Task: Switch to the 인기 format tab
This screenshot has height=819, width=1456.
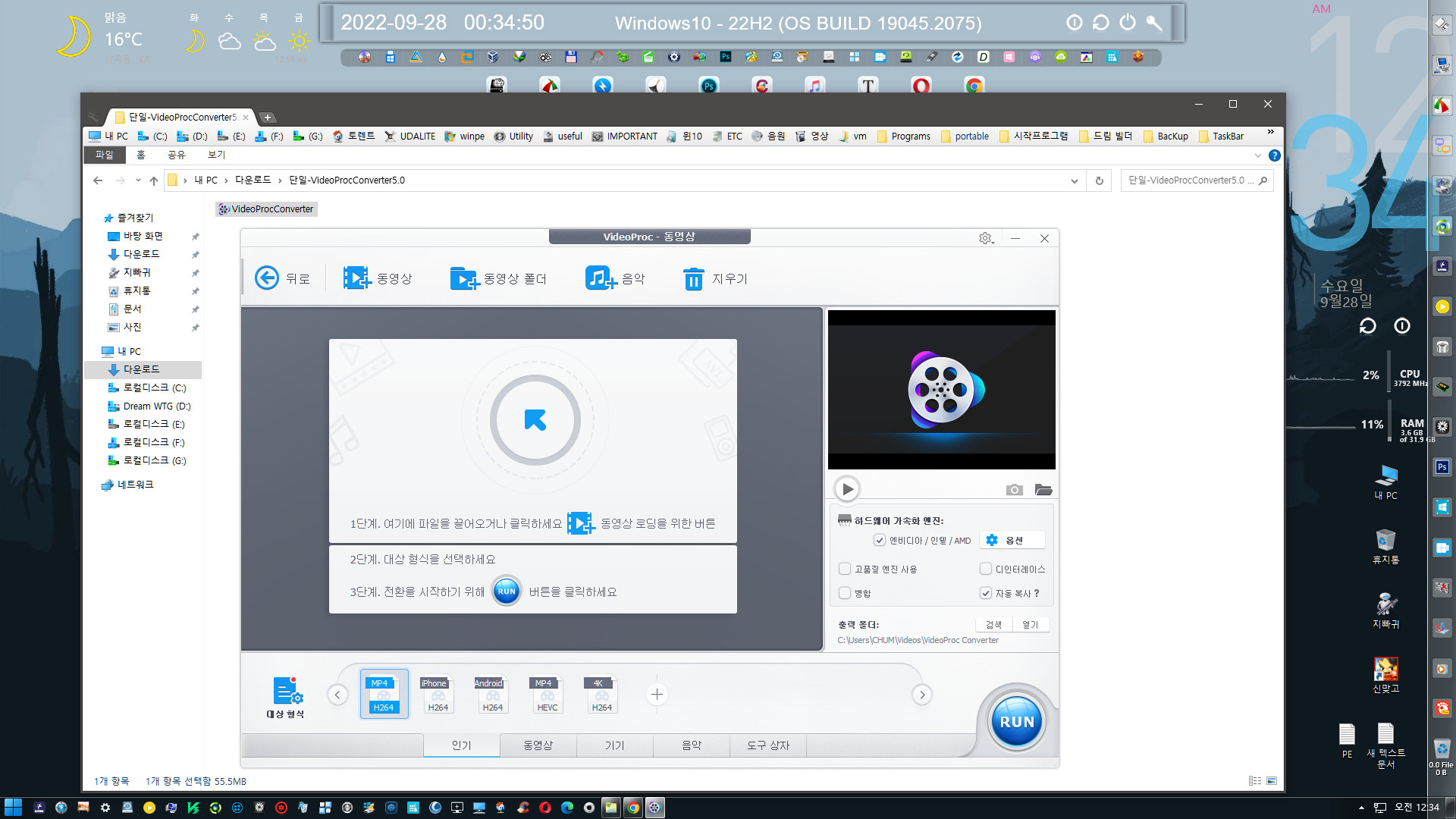Action: coord(461,745)
